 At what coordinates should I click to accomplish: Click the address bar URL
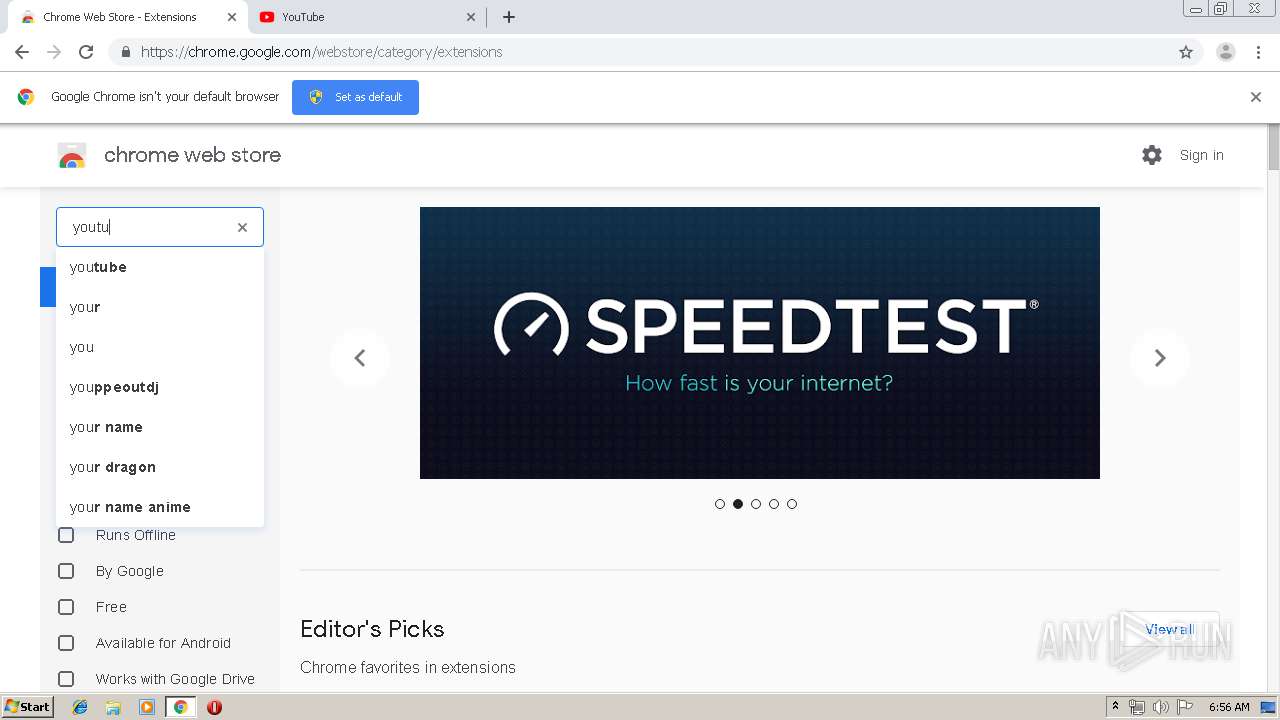(x=321, y=52)
